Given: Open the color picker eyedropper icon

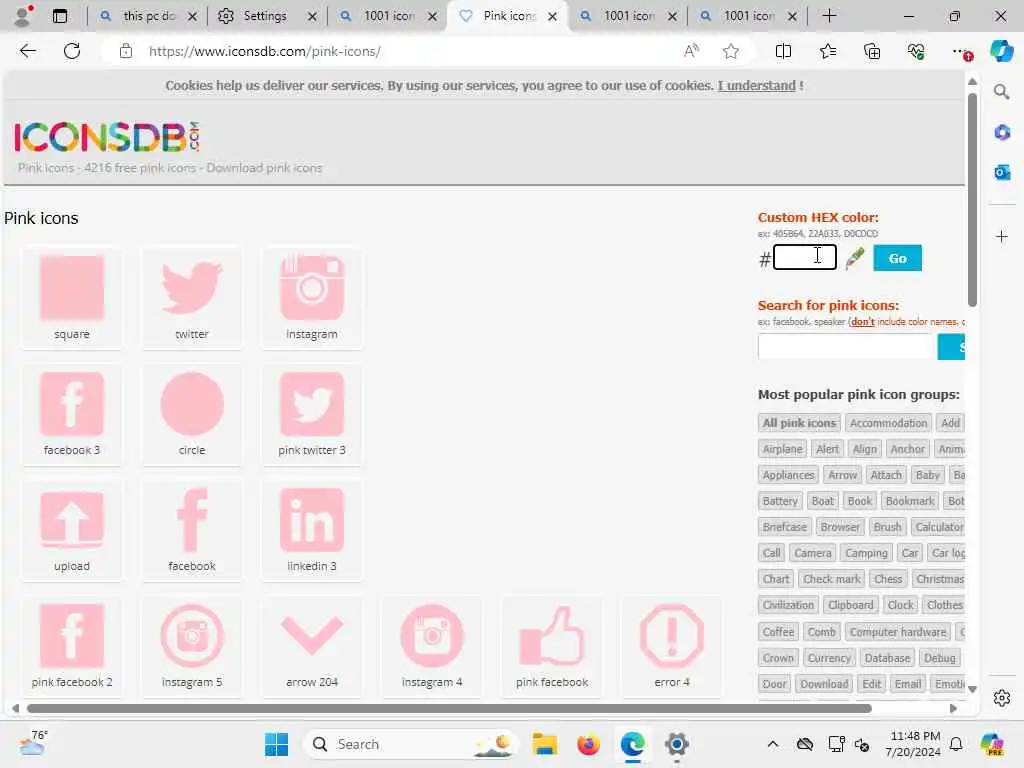Looking at the screenshot, I should click(x=854, y=258).
